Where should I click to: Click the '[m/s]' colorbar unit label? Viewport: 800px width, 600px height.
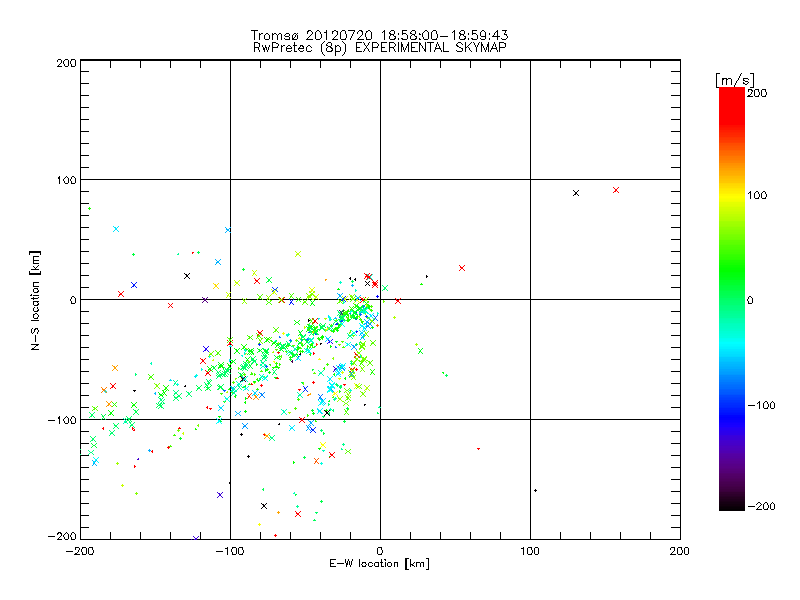pos(735,80)
